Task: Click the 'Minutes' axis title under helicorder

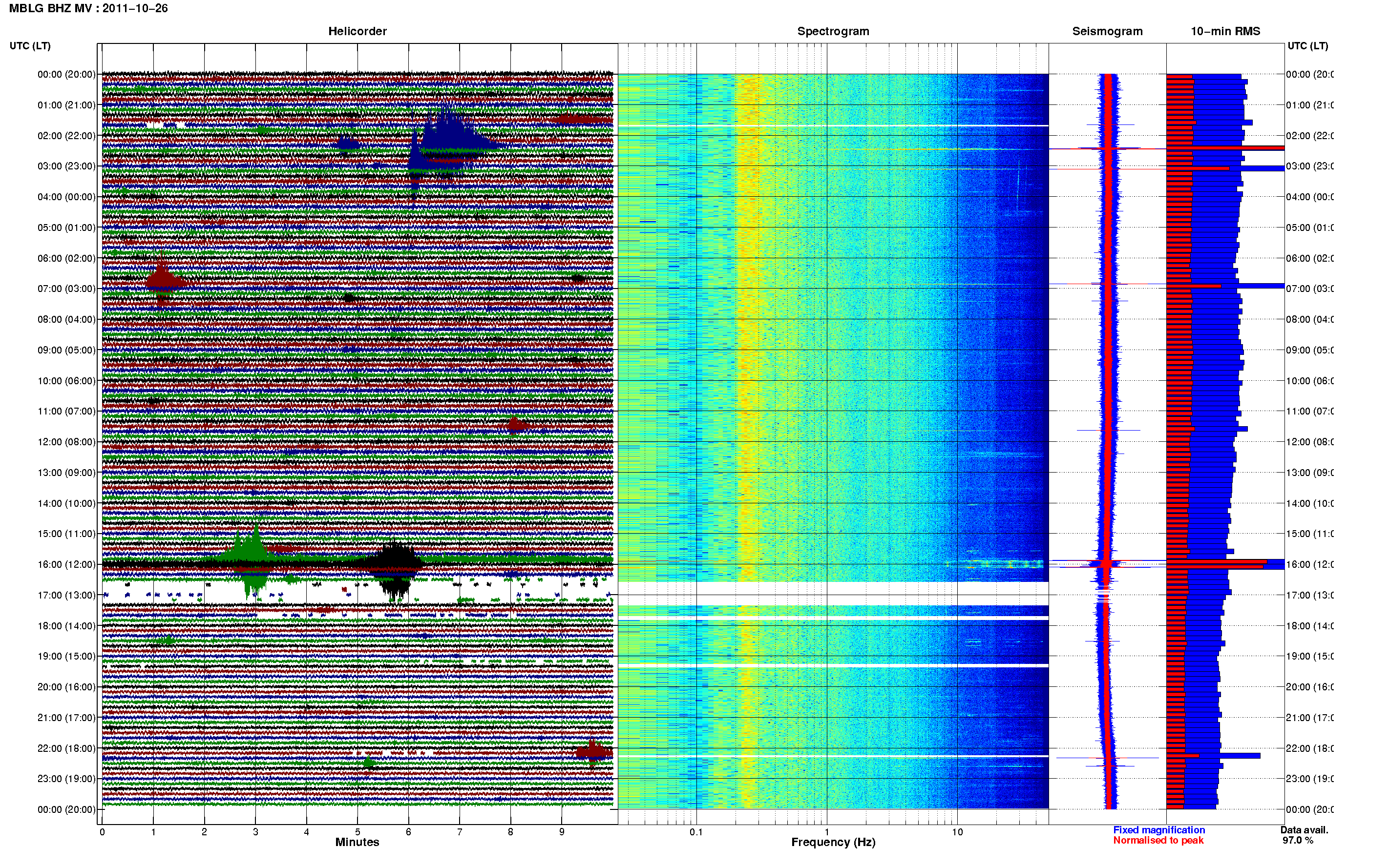Action: 357,842
